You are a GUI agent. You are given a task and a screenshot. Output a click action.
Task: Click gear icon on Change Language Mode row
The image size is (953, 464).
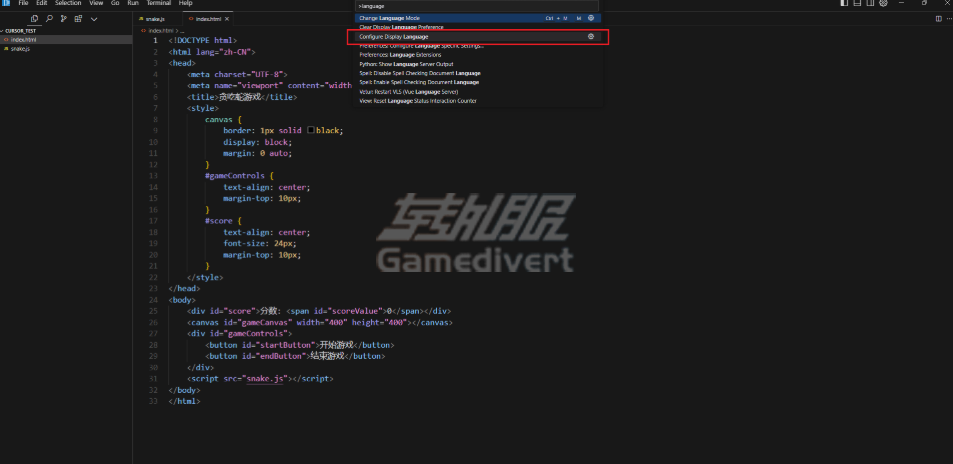tap(591, 18)
